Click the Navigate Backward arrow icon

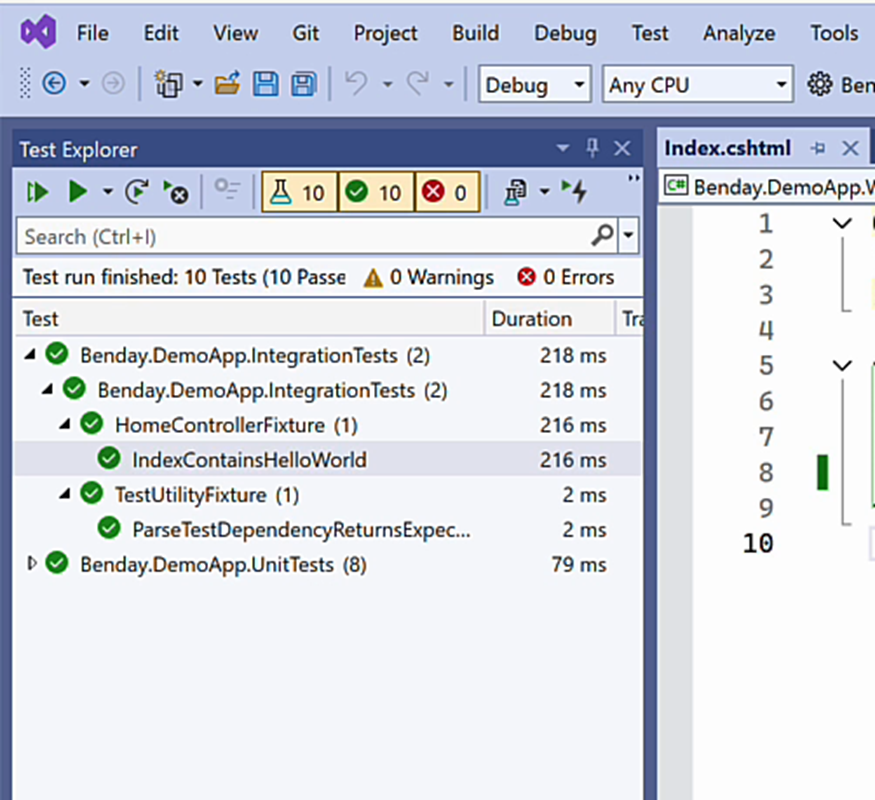pos(54,84)
